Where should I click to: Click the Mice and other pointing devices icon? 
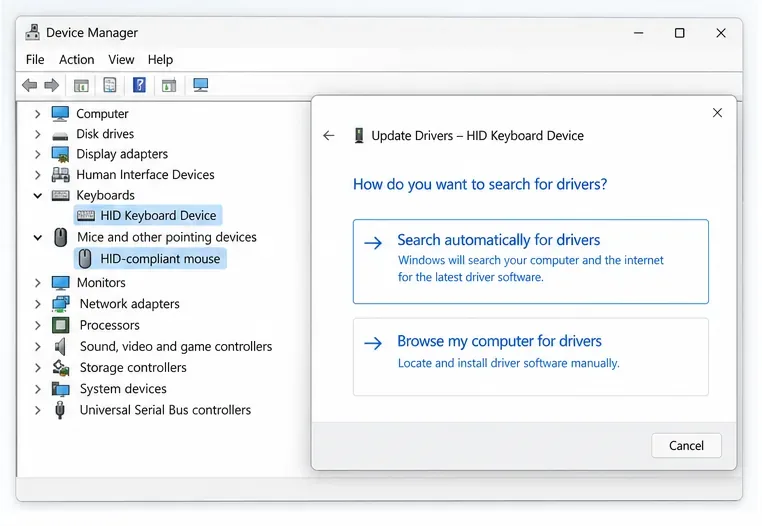point(60,237)
